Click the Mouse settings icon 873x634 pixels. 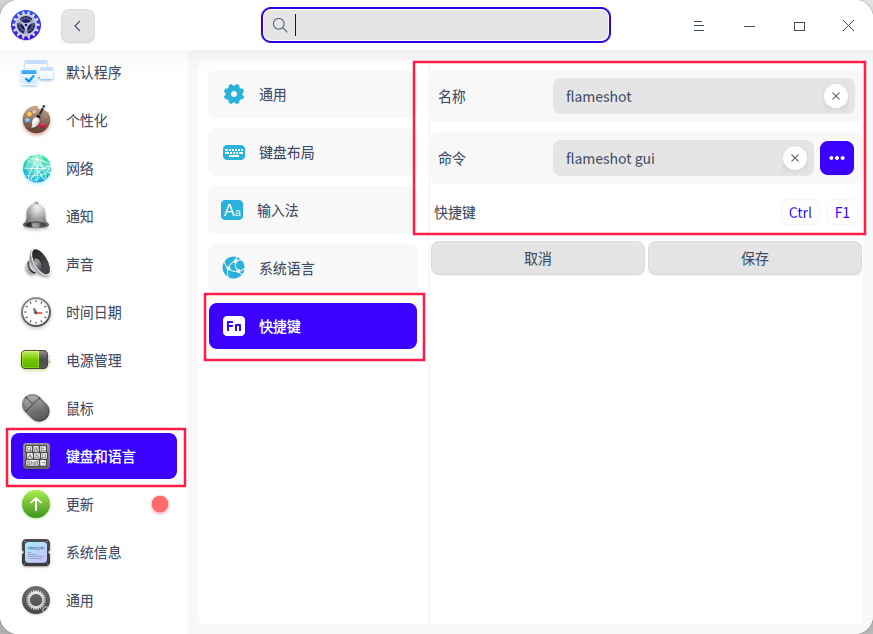point(36,408)
